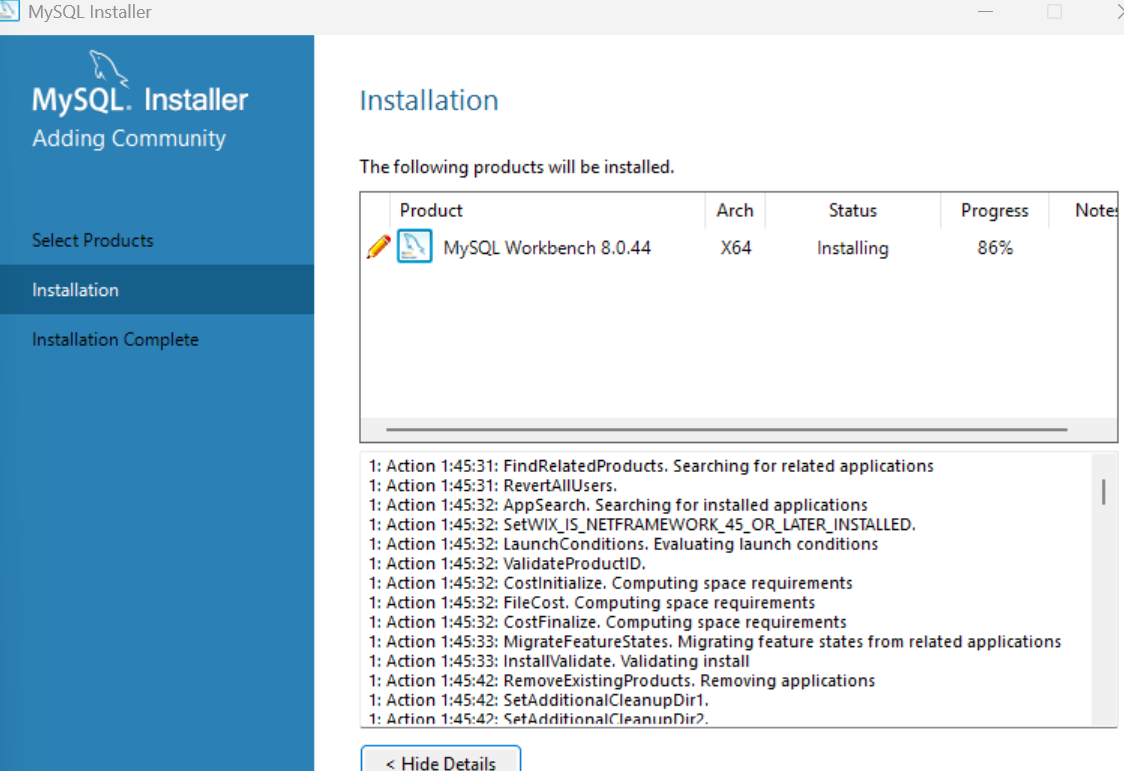Click the horizontal scrollbar of product table

tap(726, 429)
